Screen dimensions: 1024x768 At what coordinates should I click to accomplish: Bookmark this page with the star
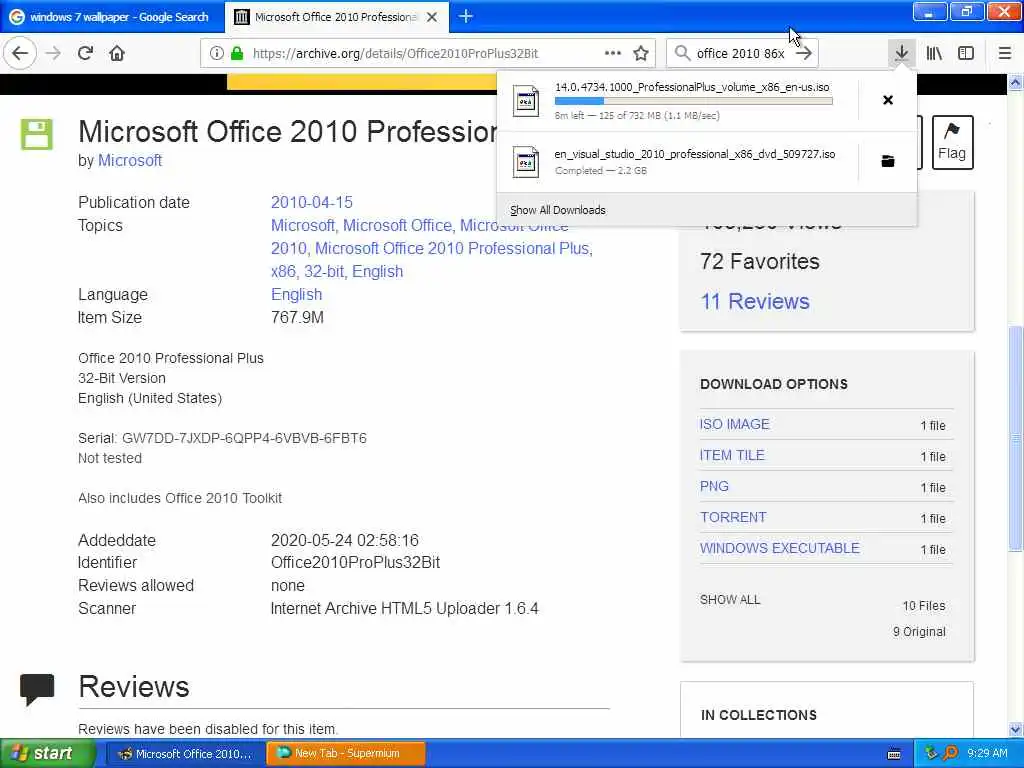(x=641, y=54)
